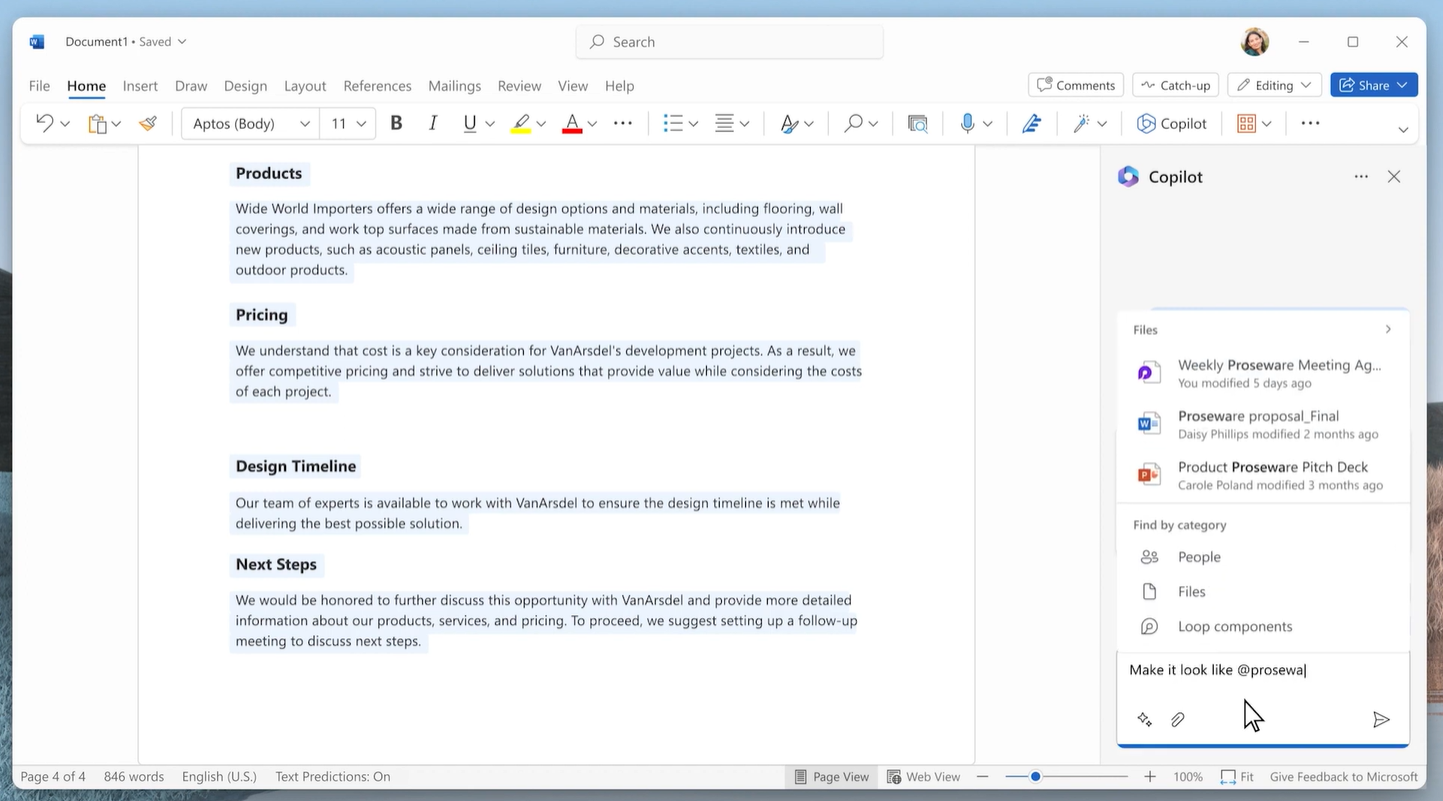Open Copilot pane more options
The height and width of the screenshot is (801, 1443).
pyautogui.click(x=1361, y=177)
